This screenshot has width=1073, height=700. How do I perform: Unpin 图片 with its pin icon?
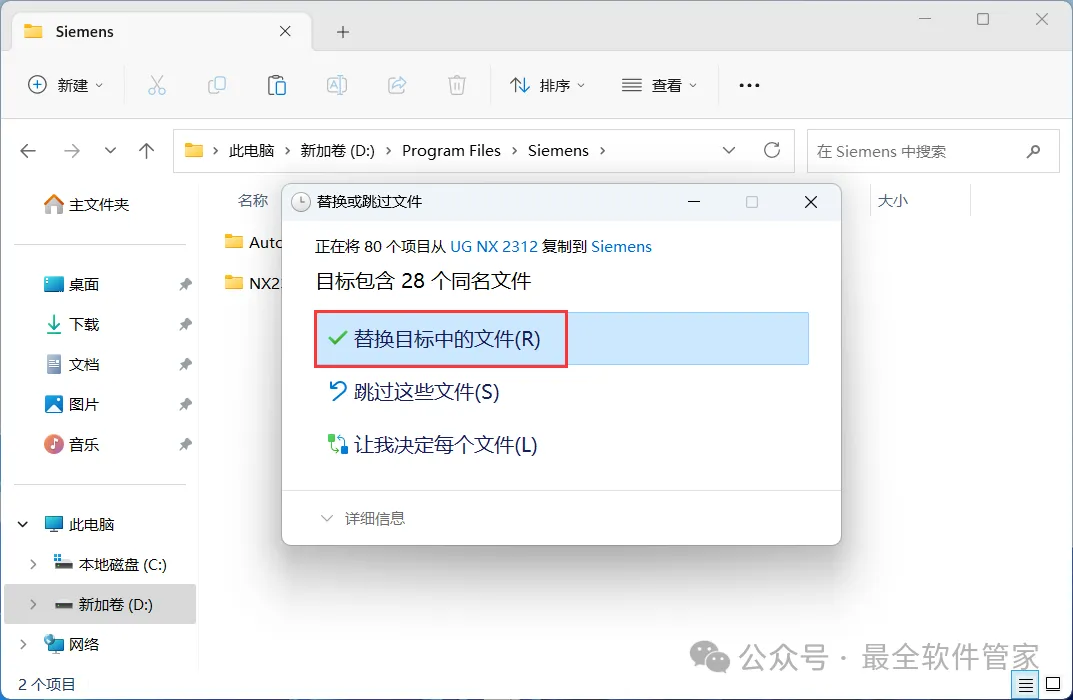pos(185,404)
